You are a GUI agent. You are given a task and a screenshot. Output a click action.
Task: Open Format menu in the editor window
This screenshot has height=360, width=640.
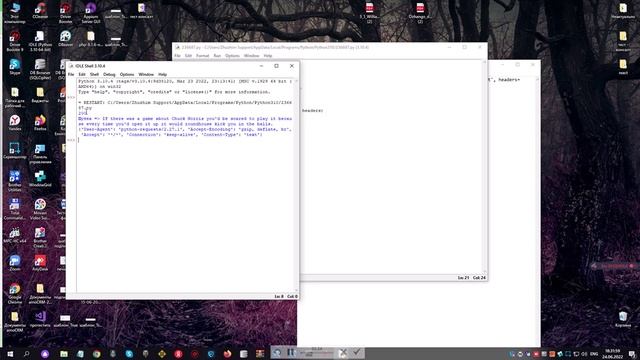(x=202, y=56)
